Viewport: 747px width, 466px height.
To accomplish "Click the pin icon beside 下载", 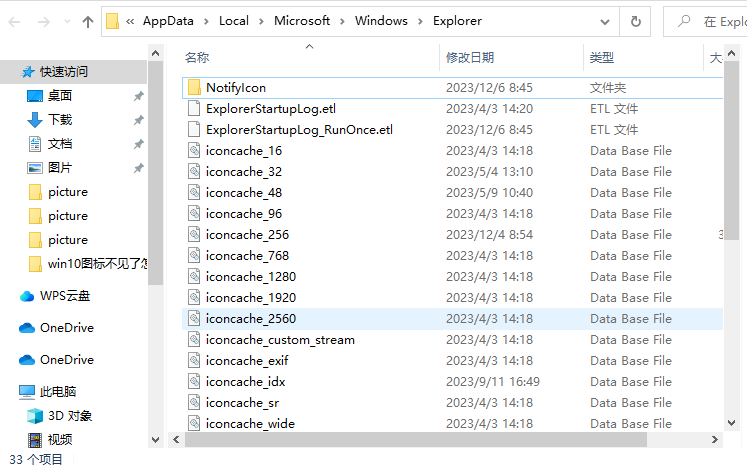I will 138,120.
